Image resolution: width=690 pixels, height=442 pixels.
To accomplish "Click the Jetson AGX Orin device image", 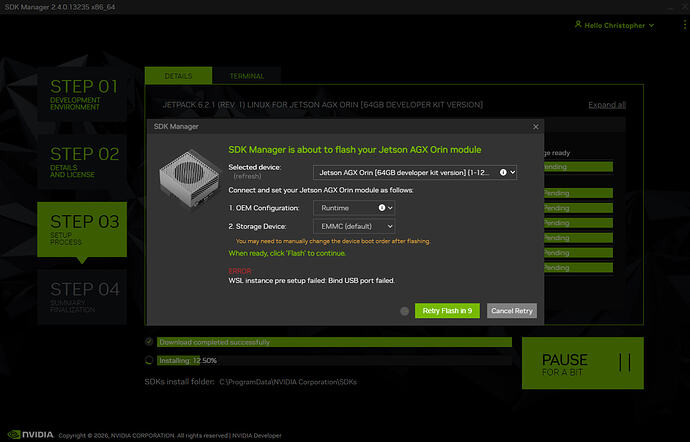I will tap(190, 180).
